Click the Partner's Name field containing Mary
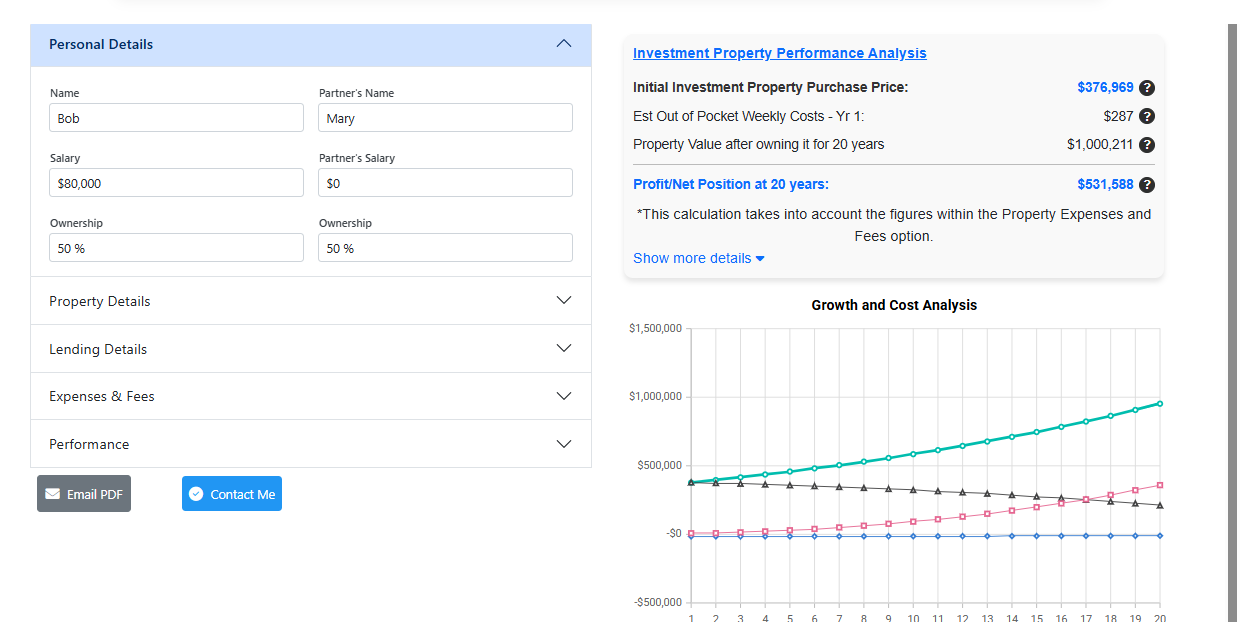Image resolution: width=1244 pixels, height=622 pixels. pyautogui.click(x=445, y=118)
